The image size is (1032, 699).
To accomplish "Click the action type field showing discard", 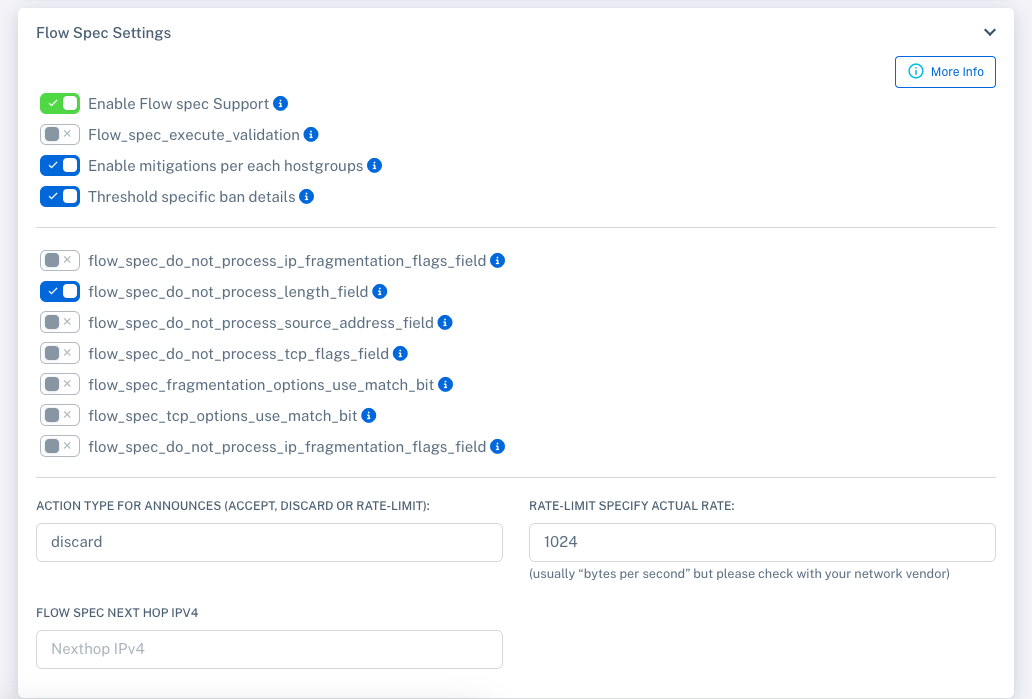I will click(268, 542).
